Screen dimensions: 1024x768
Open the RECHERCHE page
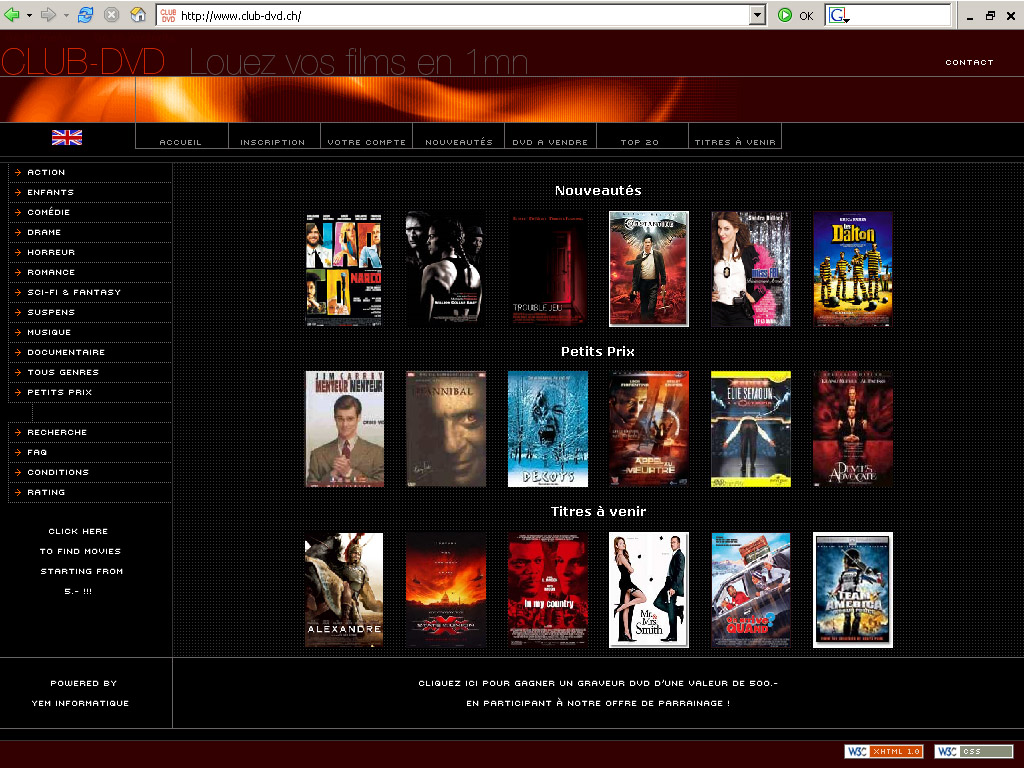pos(90,432)
